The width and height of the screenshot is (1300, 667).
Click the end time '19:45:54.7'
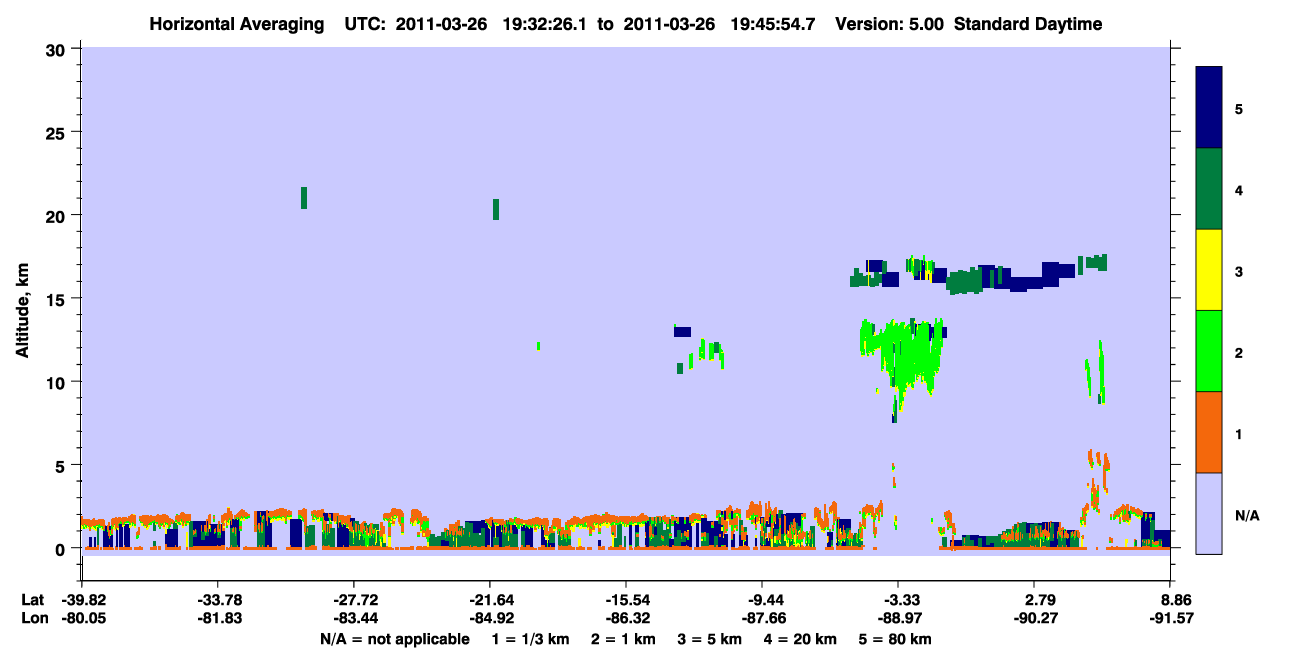coord(774,24)
